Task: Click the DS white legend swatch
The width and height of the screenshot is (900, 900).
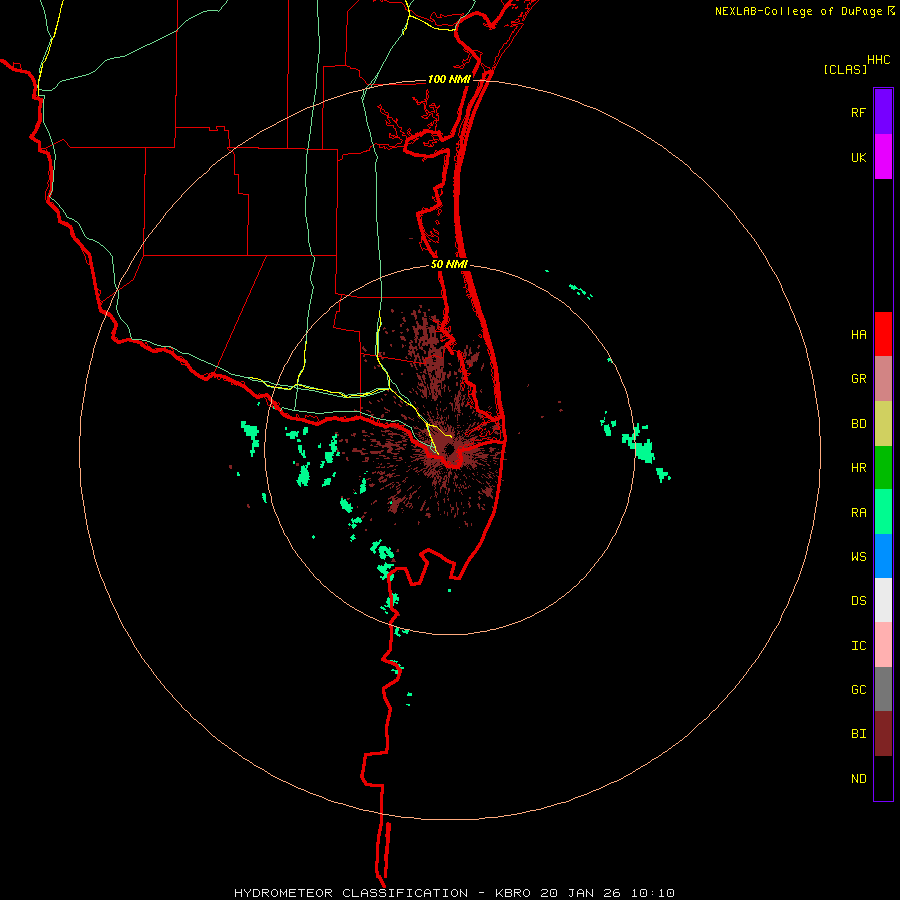Action: click(x=883, y=600)
